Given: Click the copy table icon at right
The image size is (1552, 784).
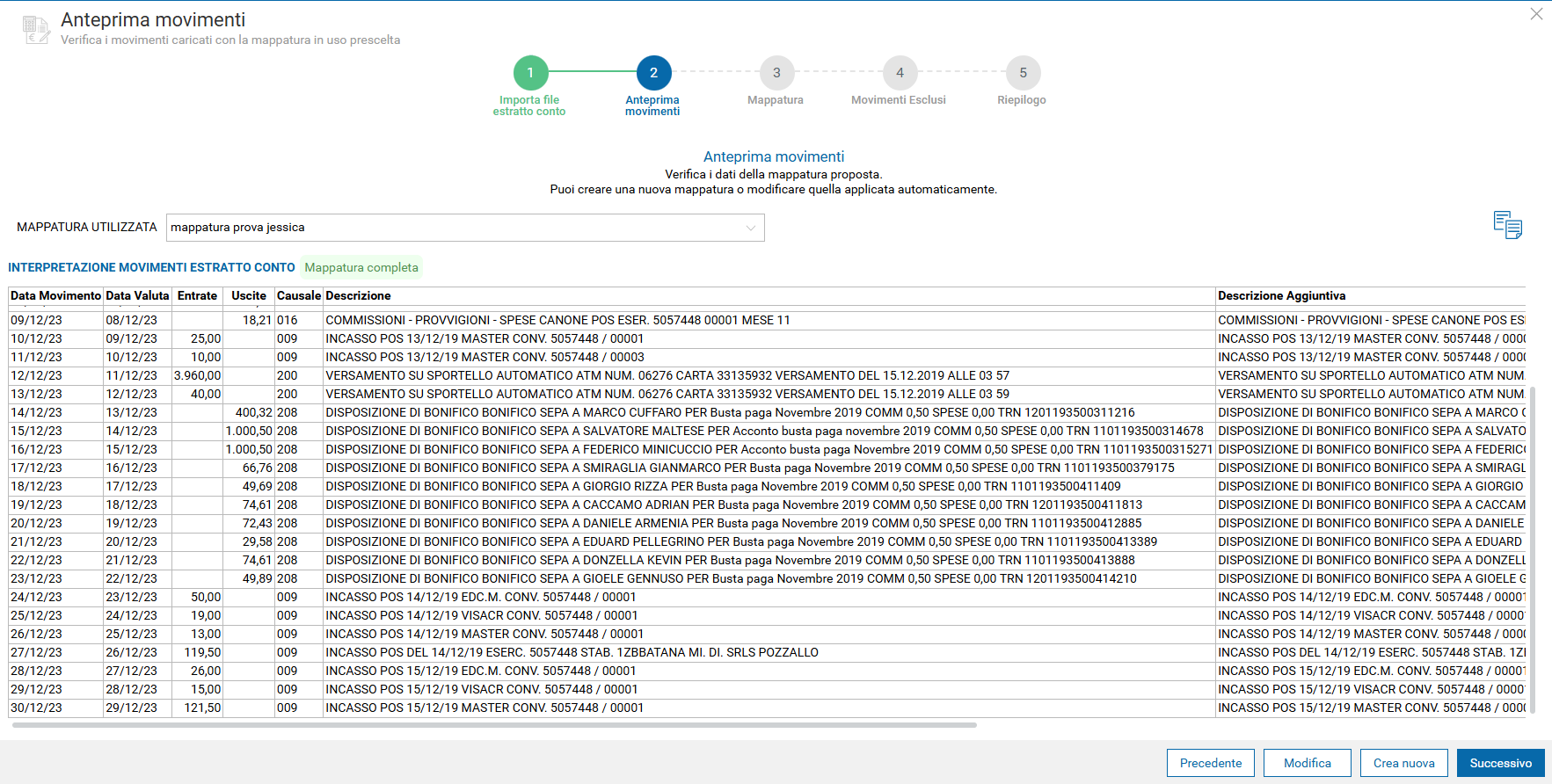Looking at the screenshot, I should point(1507,225).
